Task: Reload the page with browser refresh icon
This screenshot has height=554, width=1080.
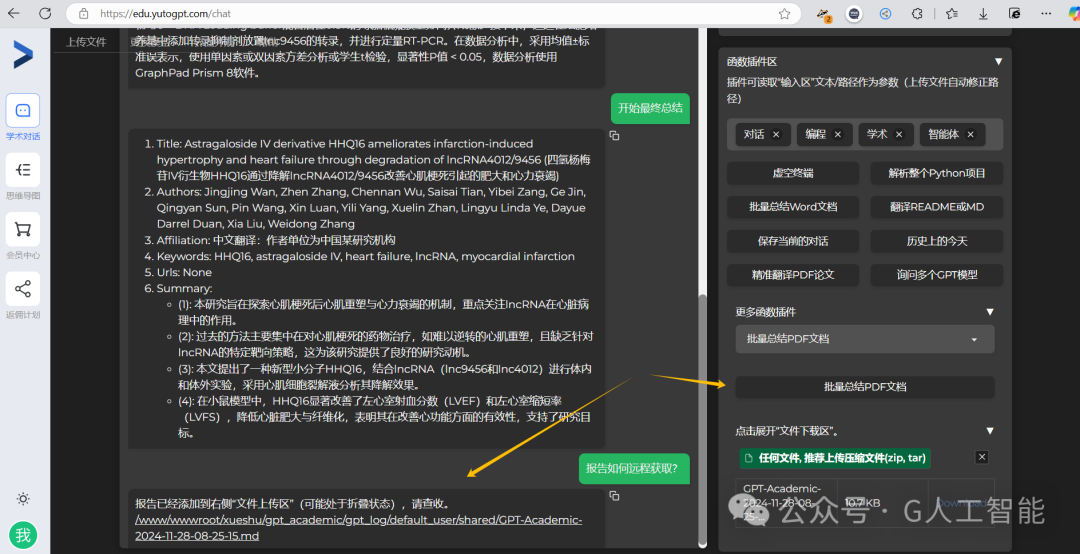Action: (45, 13)
